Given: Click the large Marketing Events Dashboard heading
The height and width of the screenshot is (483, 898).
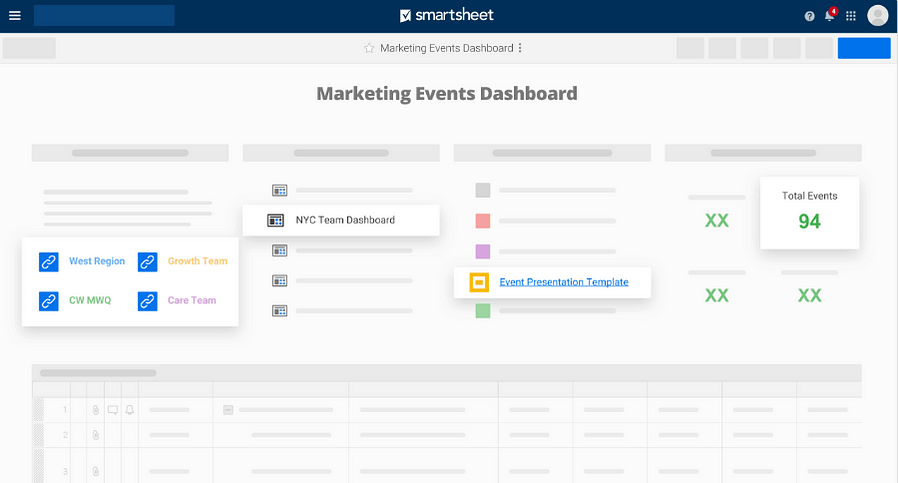Looking at the screenshot, I should pyautogui.click(x=447, y=93).
